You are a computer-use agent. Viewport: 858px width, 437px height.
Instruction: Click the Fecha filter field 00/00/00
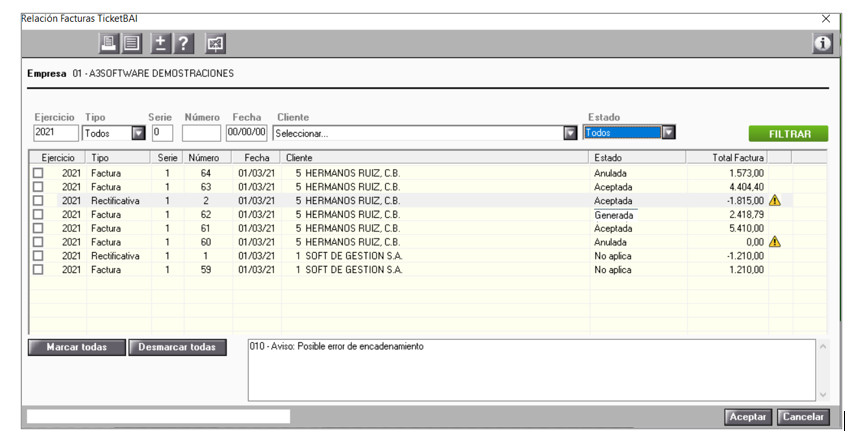click(246, 132)
